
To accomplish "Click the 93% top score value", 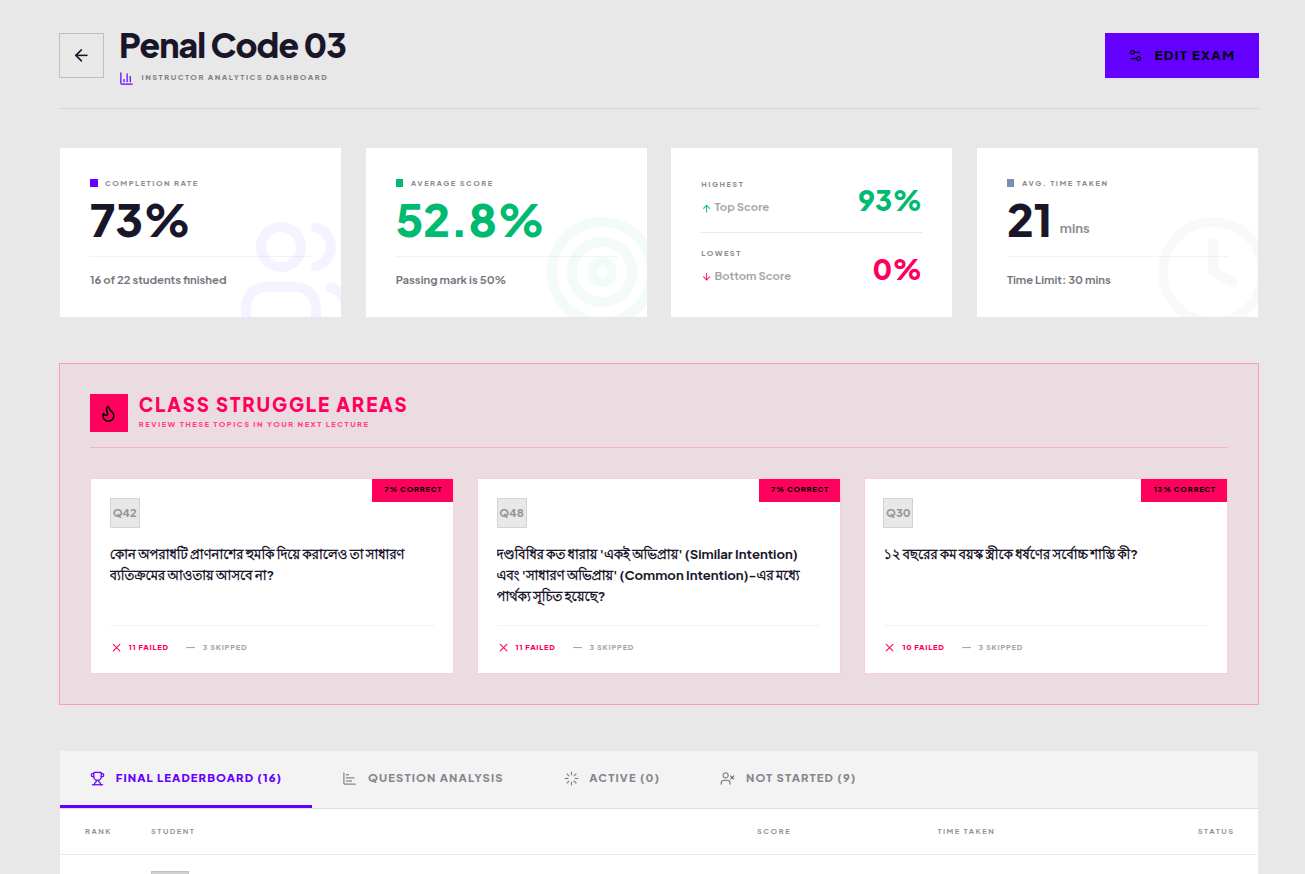I will pos(889,201).
